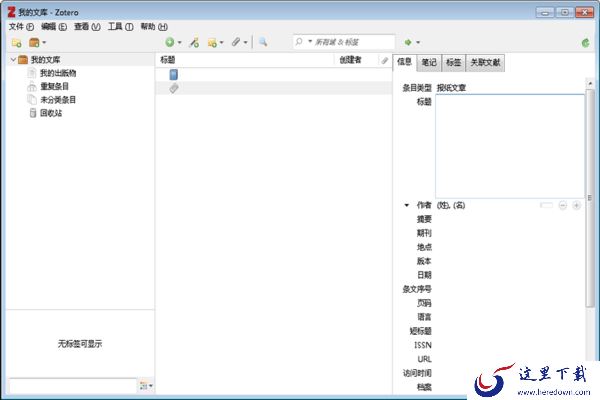
Task: Click the 摘要 field label
Action: [424, 219]
